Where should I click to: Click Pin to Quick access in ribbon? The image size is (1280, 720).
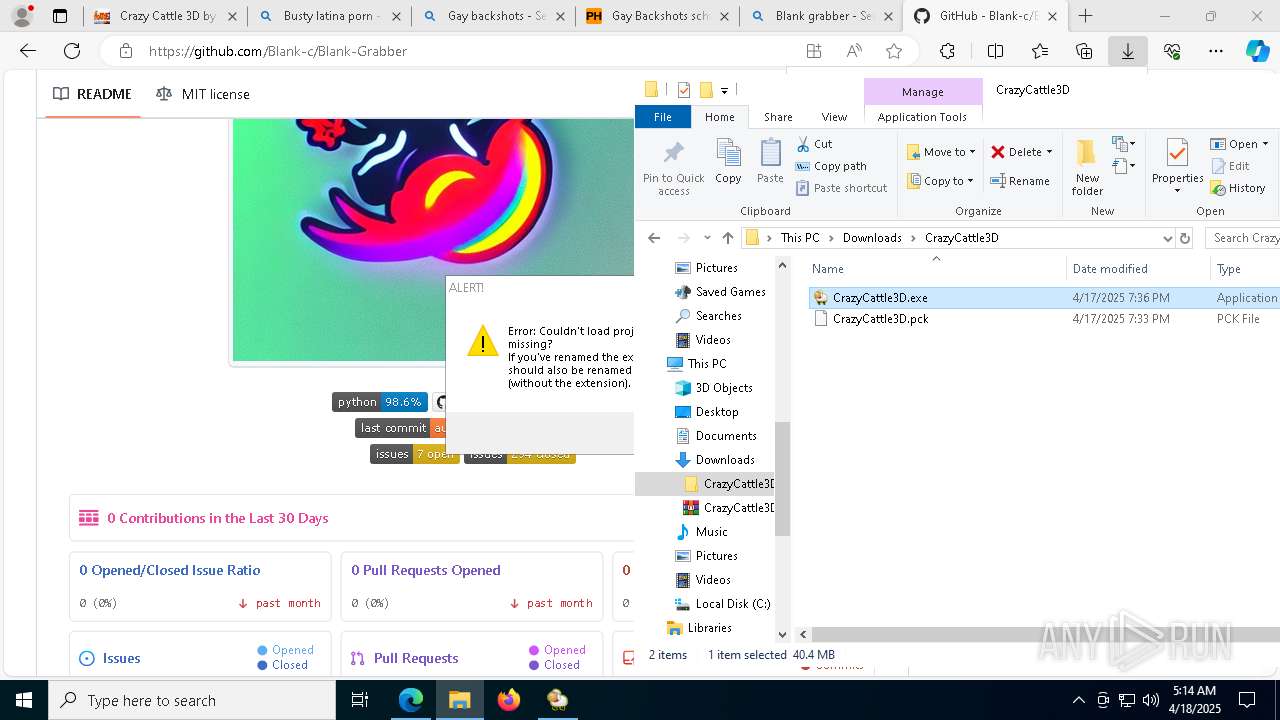[674, 167]
